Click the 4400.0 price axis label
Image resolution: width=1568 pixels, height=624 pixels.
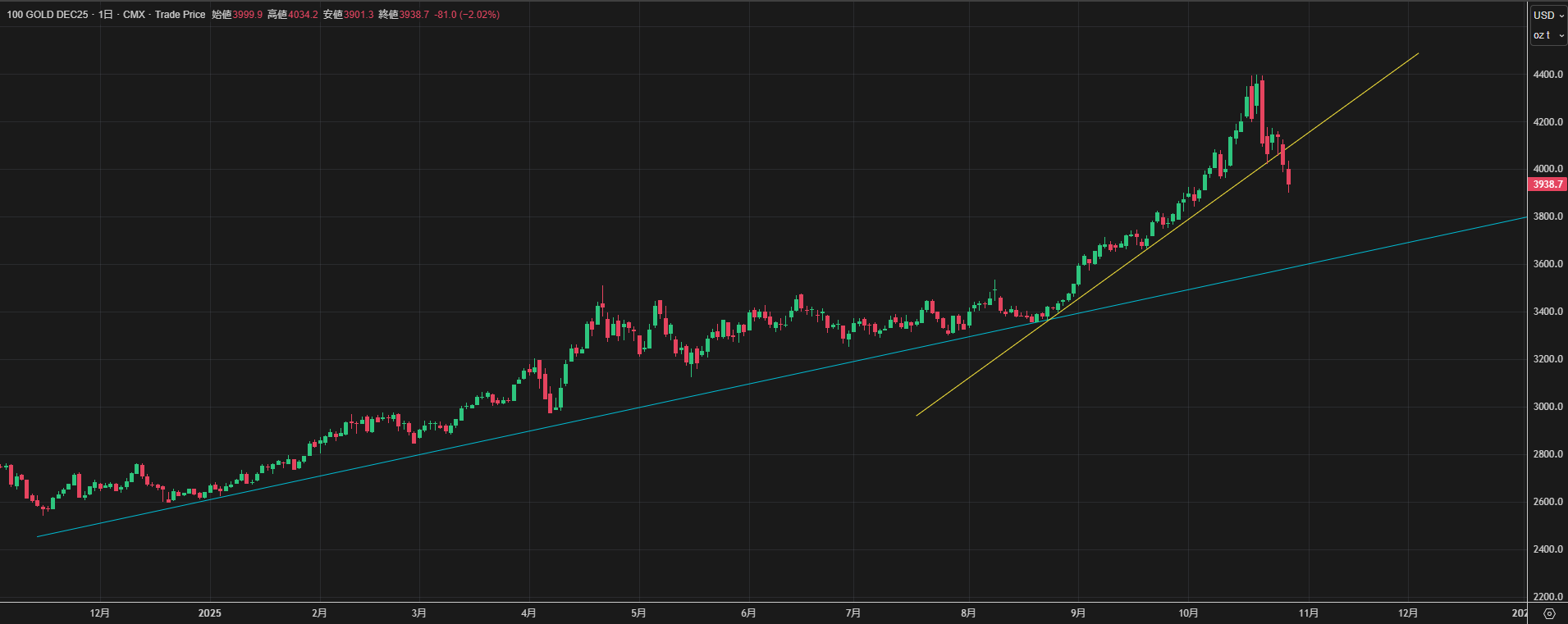pyautogui.click(x=1547, y=75)
